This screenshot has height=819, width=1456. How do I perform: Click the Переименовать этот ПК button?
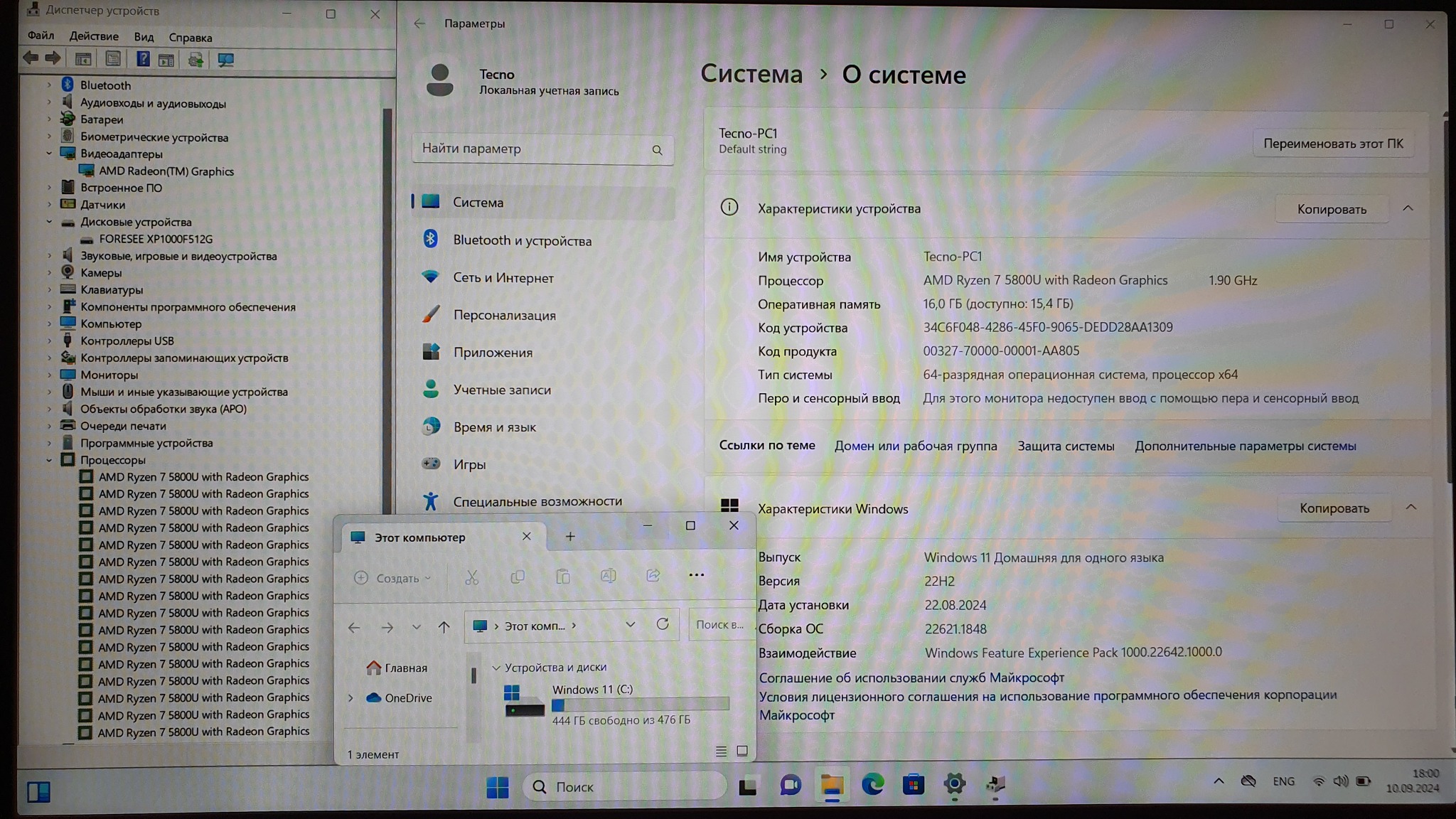(x=1332, y=144)
